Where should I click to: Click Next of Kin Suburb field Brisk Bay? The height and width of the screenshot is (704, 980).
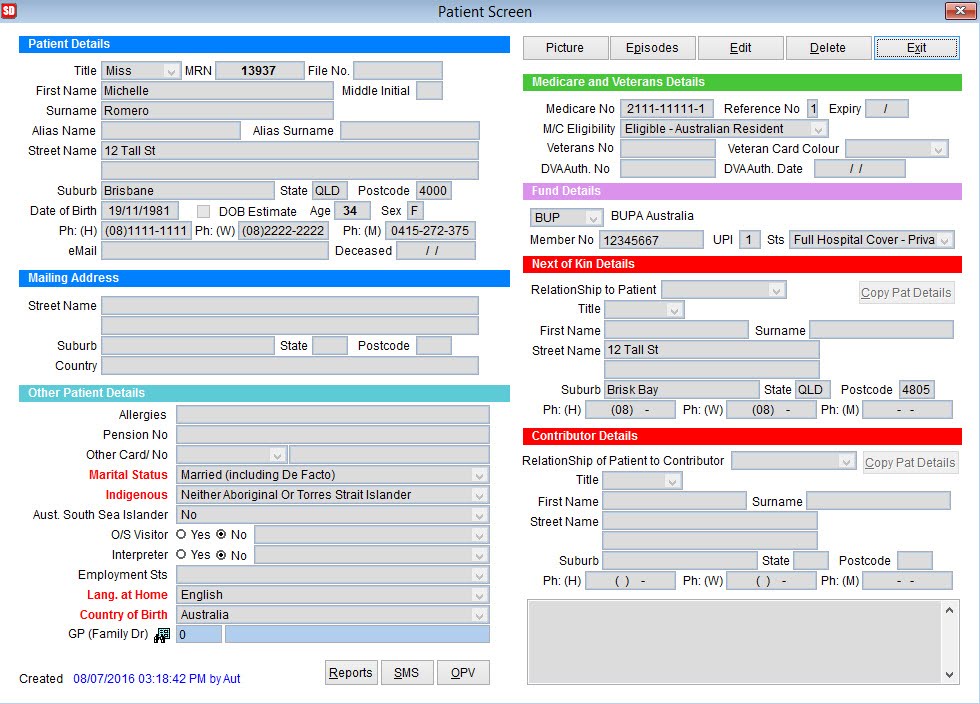[682, 390]
